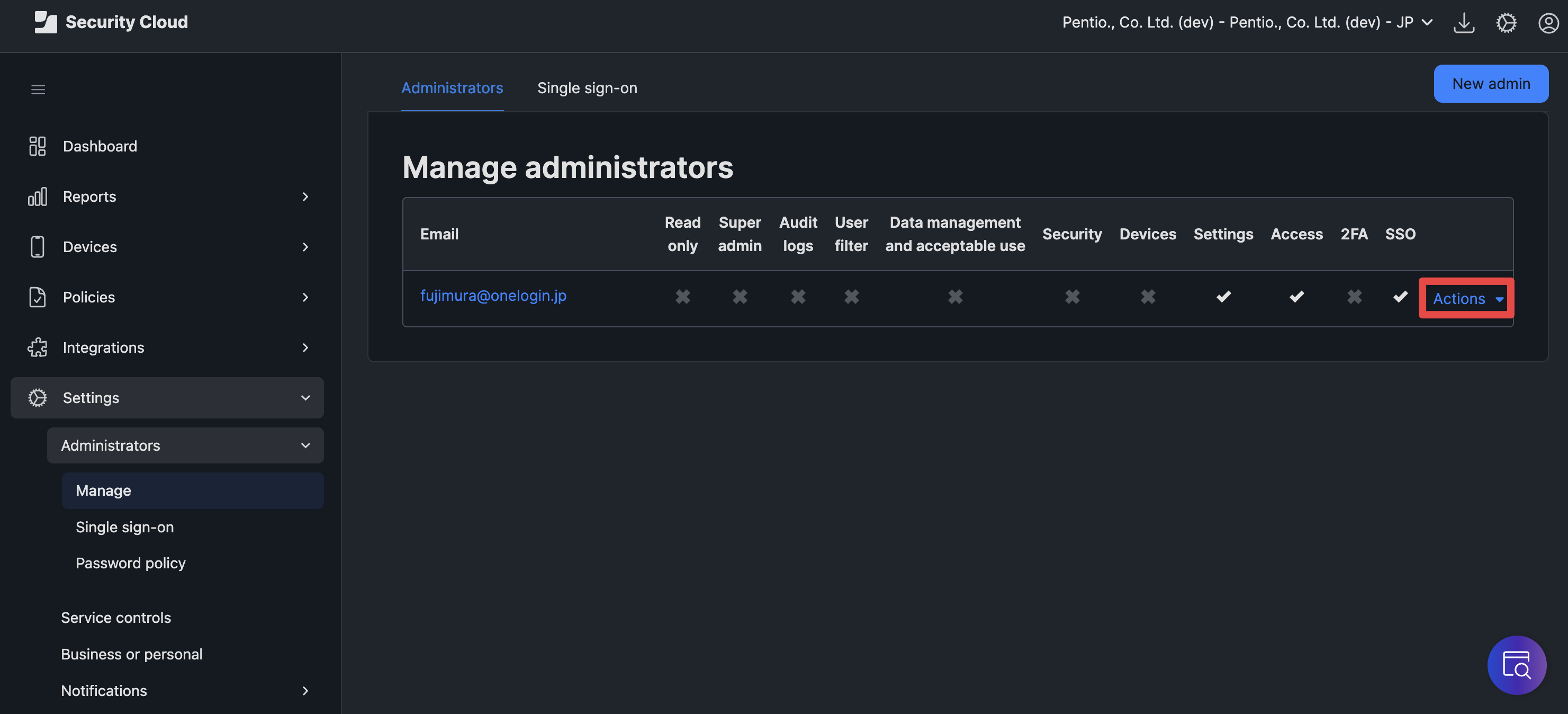Click the Devices column cross mark for fujimura

[1147, 297]
